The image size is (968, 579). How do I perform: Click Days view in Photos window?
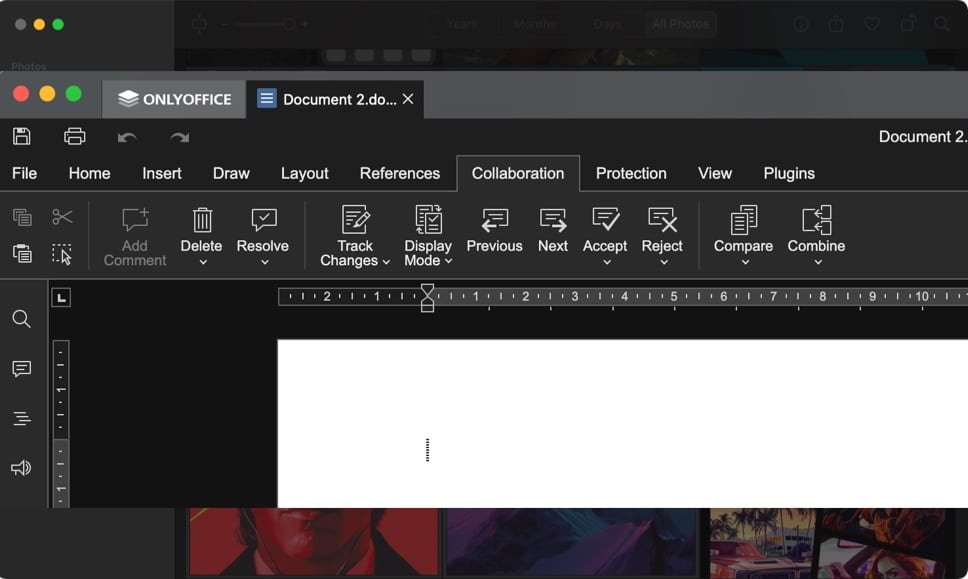(607, 24)
